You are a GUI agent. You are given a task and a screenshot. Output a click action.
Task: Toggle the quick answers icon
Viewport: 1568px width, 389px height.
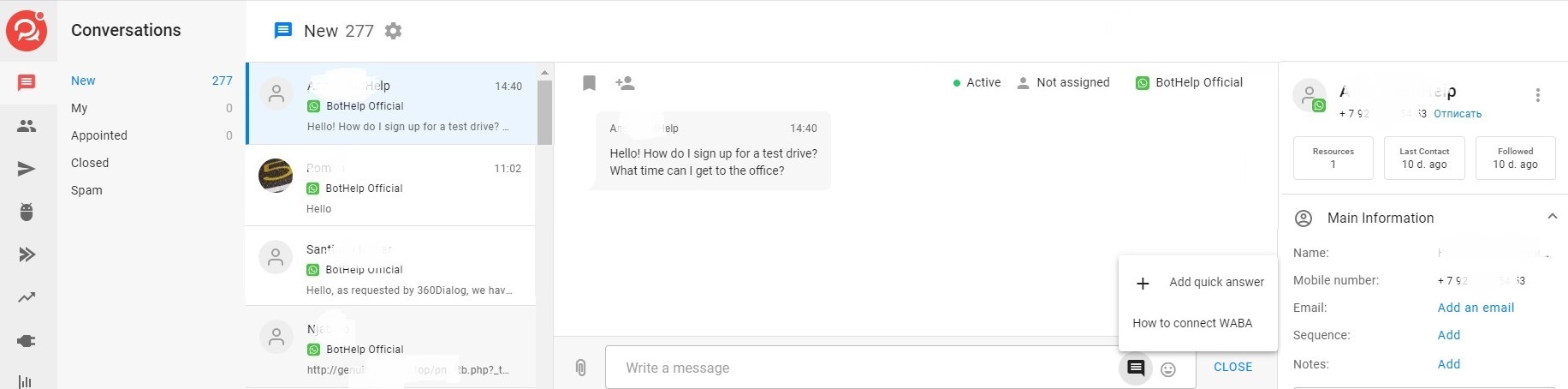click(x=1136, y=368)
